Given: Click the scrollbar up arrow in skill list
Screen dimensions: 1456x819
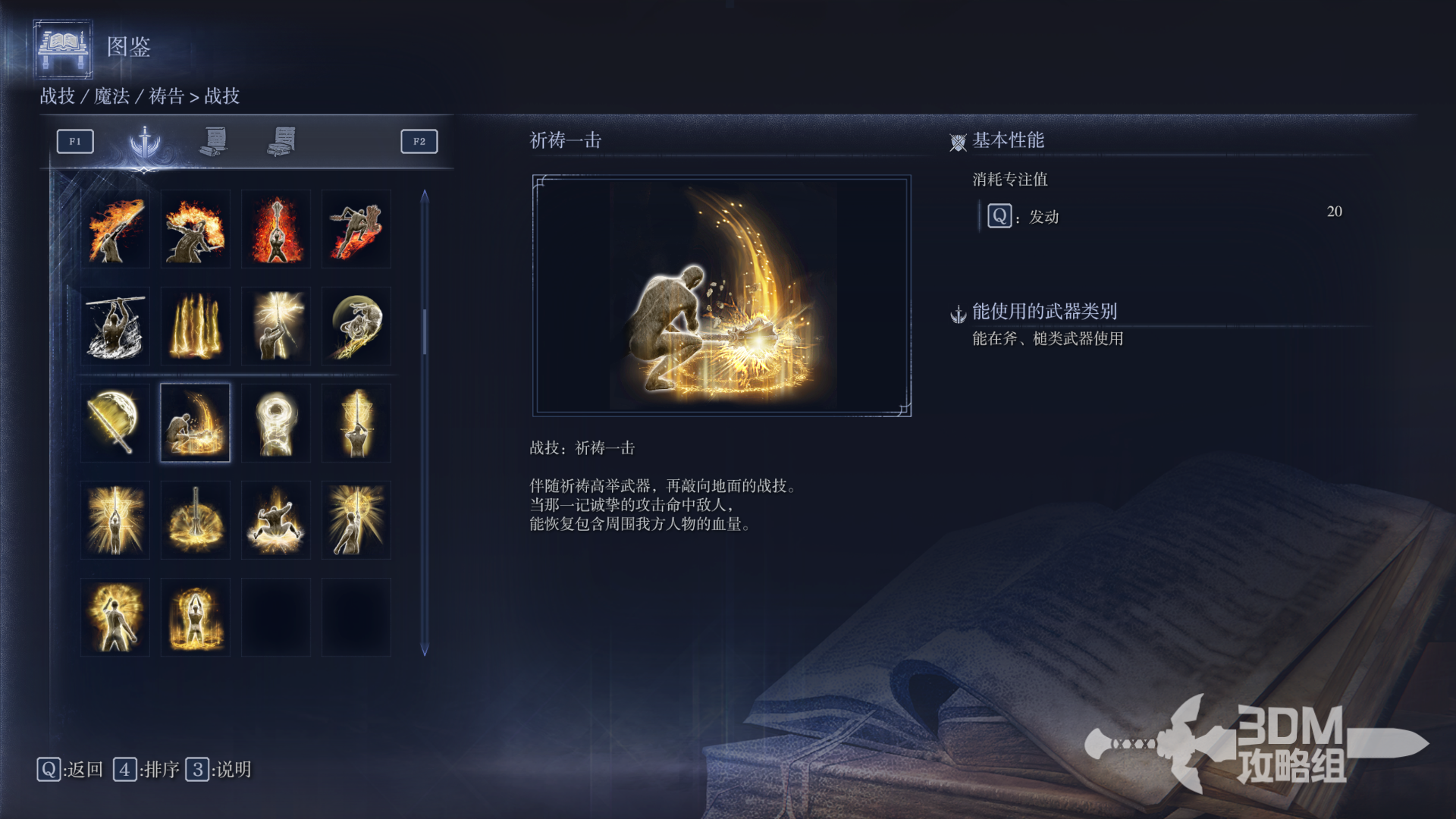Looking at the screenshot, I should (425, 196).
